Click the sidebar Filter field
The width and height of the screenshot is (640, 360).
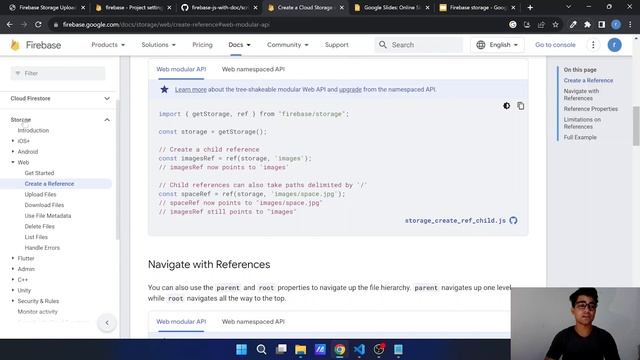click(58, 73)
